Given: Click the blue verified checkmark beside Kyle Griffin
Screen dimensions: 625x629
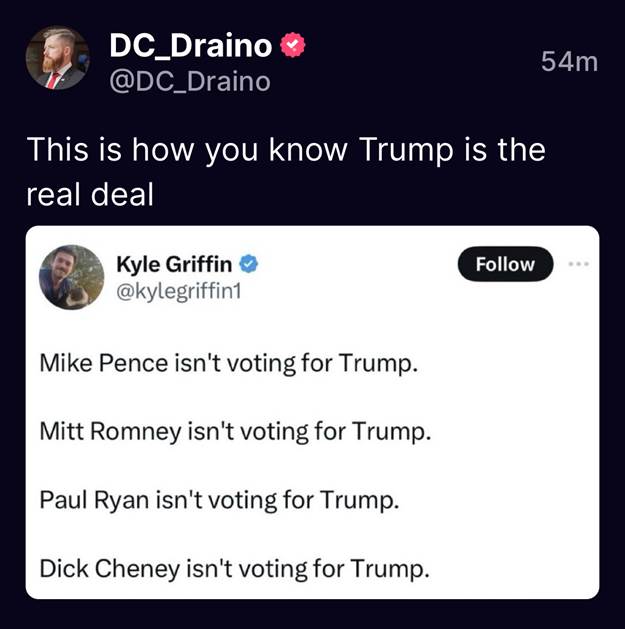Looking at the screenshot, I should 250,264.
